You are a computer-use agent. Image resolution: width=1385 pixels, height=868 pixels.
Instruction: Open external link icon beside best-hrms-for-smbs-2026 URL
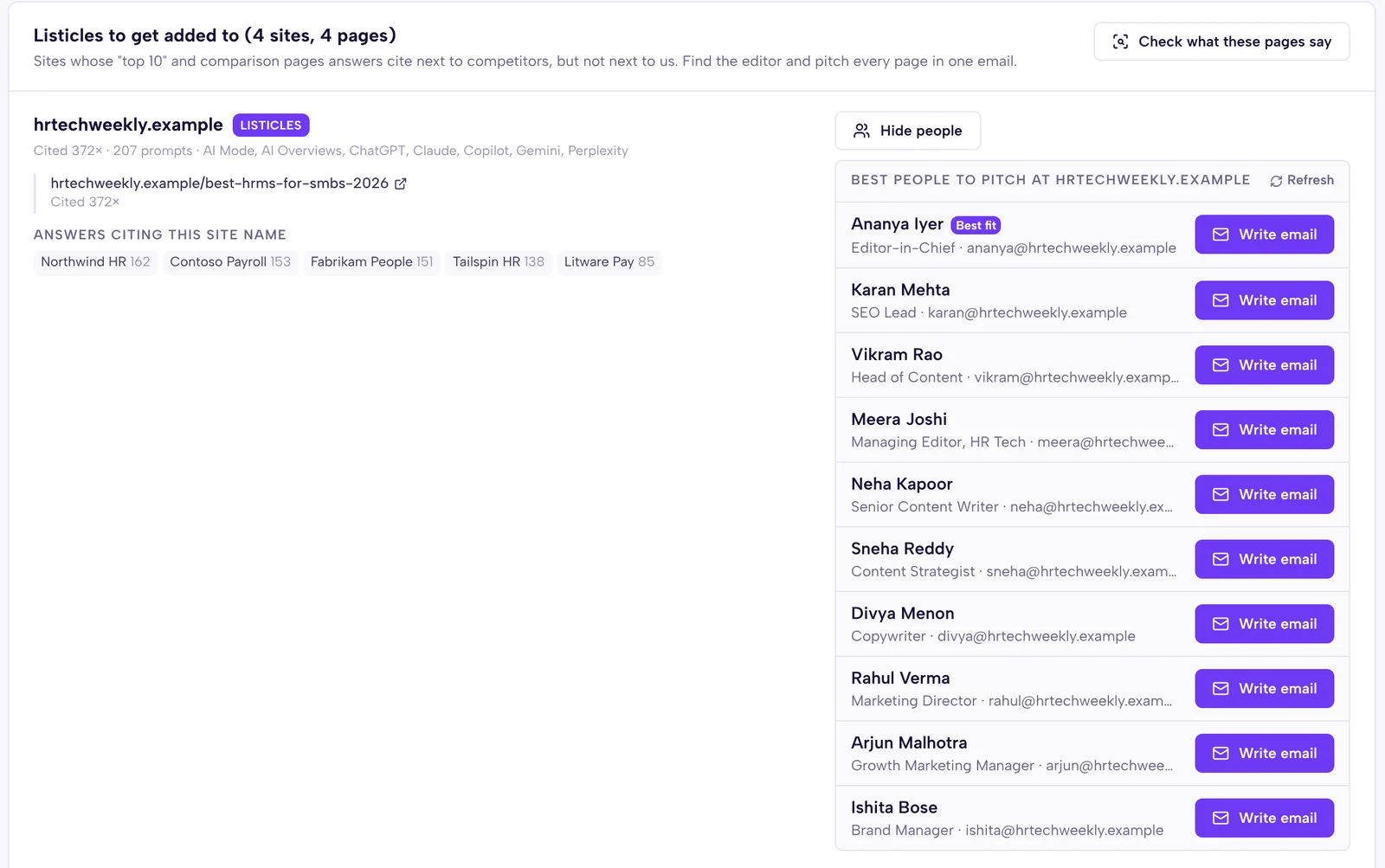[401, 183]
